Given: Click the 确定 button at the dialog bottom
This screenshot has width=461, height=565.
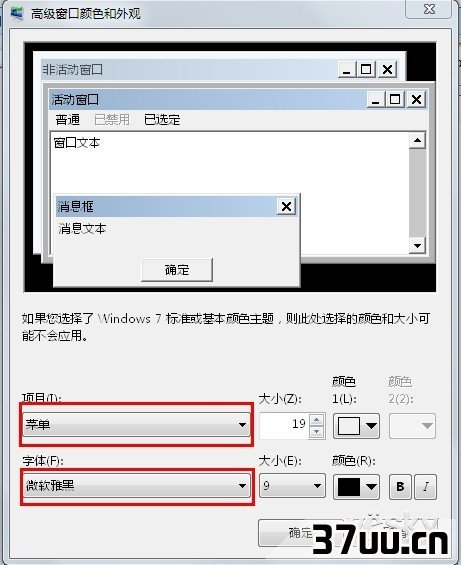Looking at the screenshot, I should pos(300,533).
